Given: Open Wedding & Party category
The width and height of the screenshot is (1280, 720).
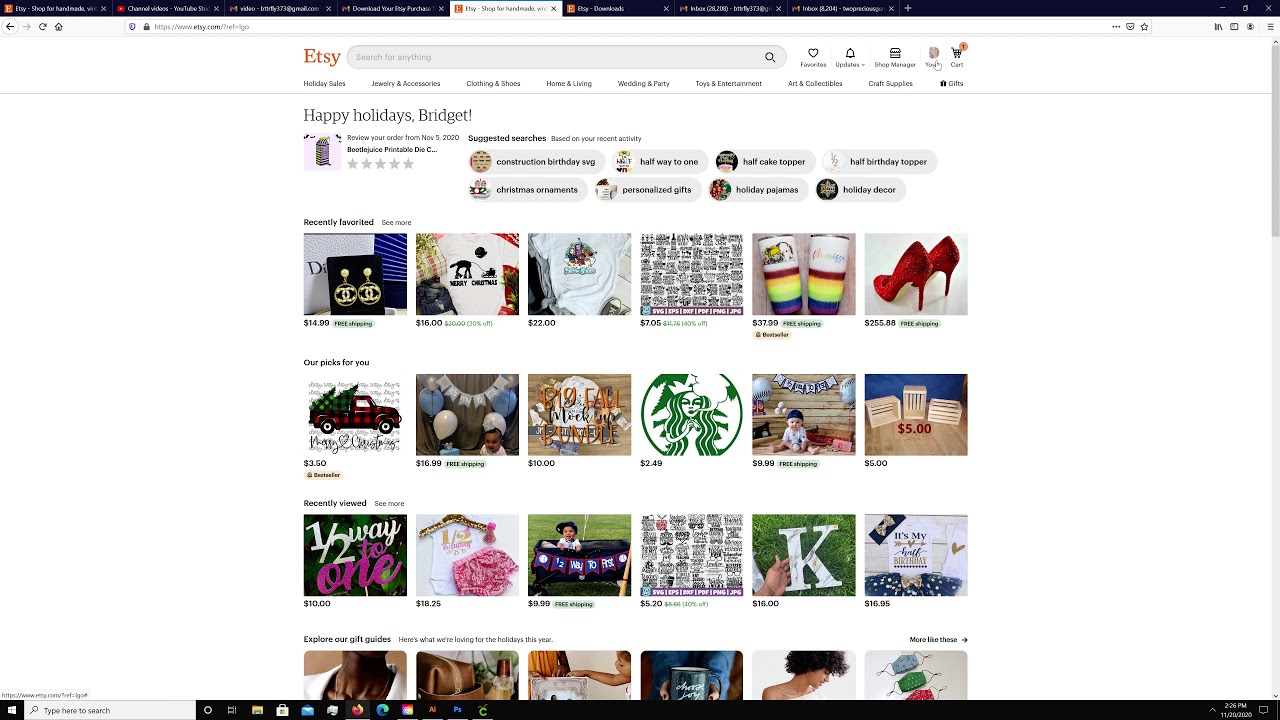Looking at the screenshot, I should (644, 84).
